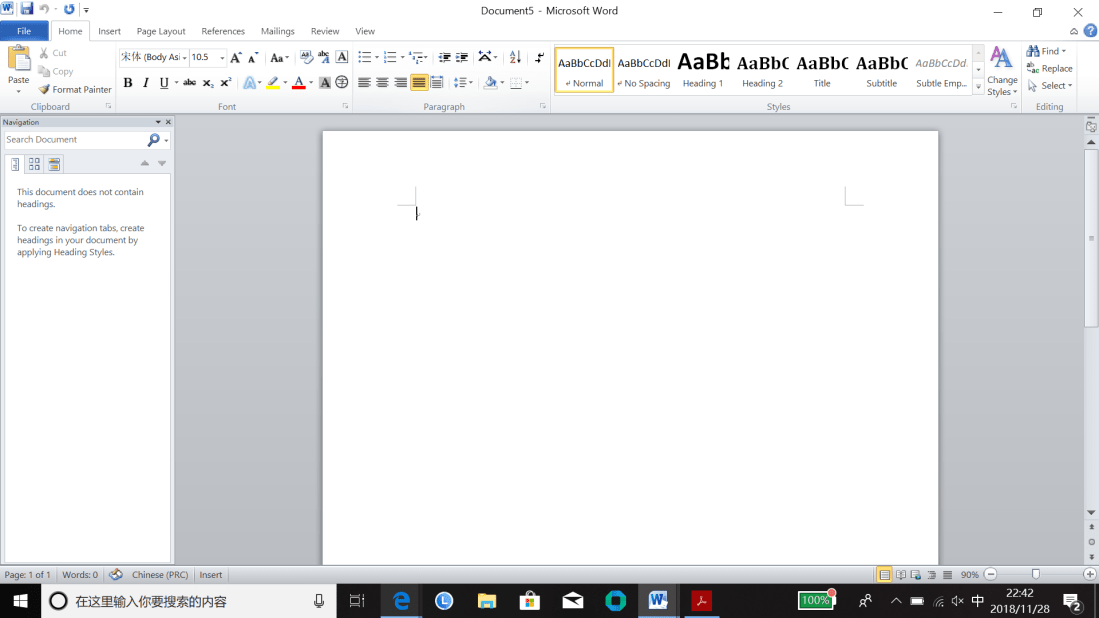Viewport: 1099px width, 618px height.
Task: Open the Mailings ribbon tab
Action: pyautogui.click(x=277, y=31)
